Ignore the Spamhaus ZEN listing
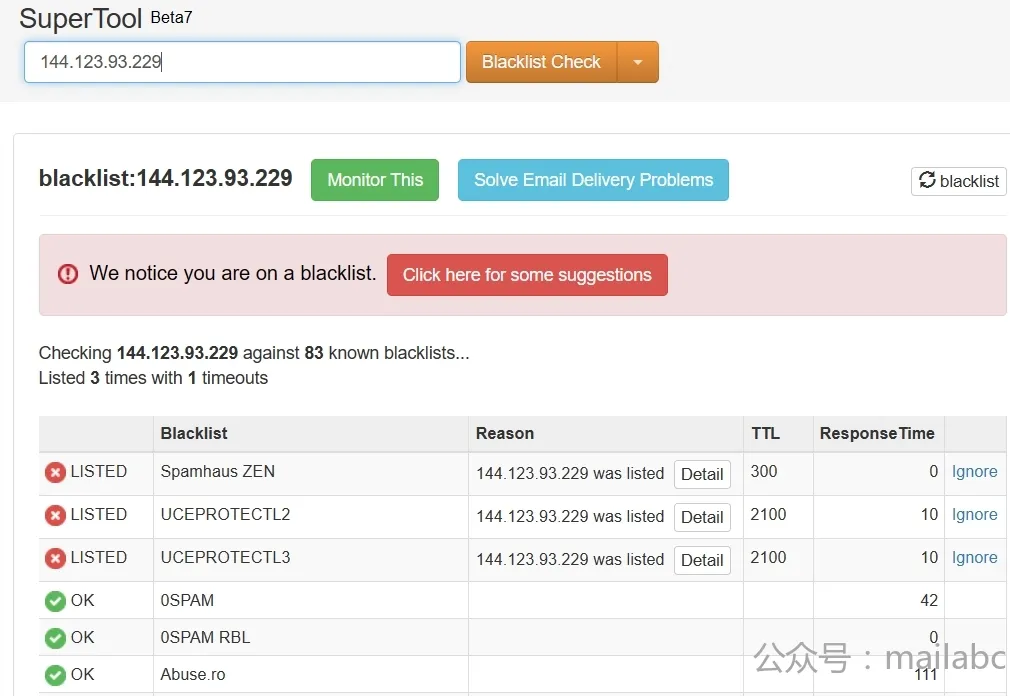Image resolution: width=1010 pixels, height=696 pixels. (975, 472)
